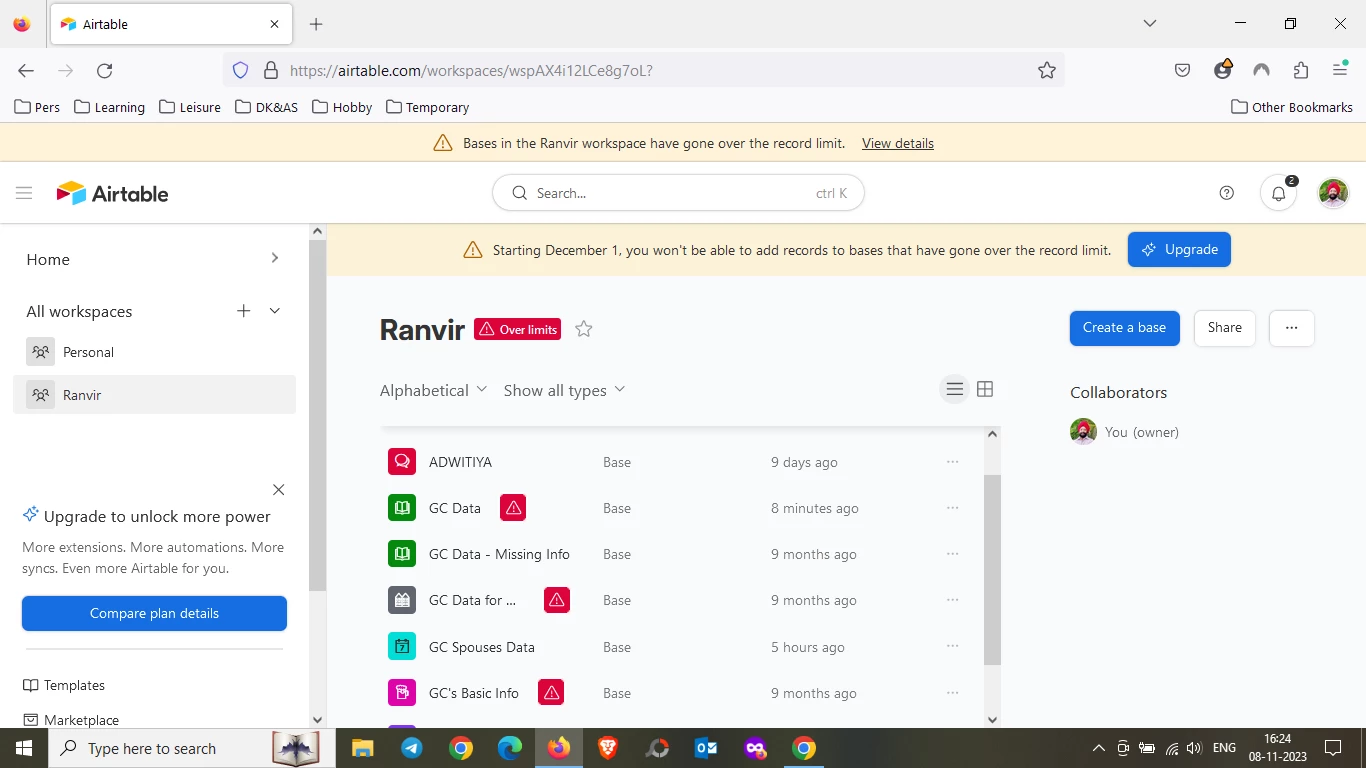Click the Create a base button
Image resolution: width=1366 pixels, height=768 pixels.
[x=1124, y=328]
